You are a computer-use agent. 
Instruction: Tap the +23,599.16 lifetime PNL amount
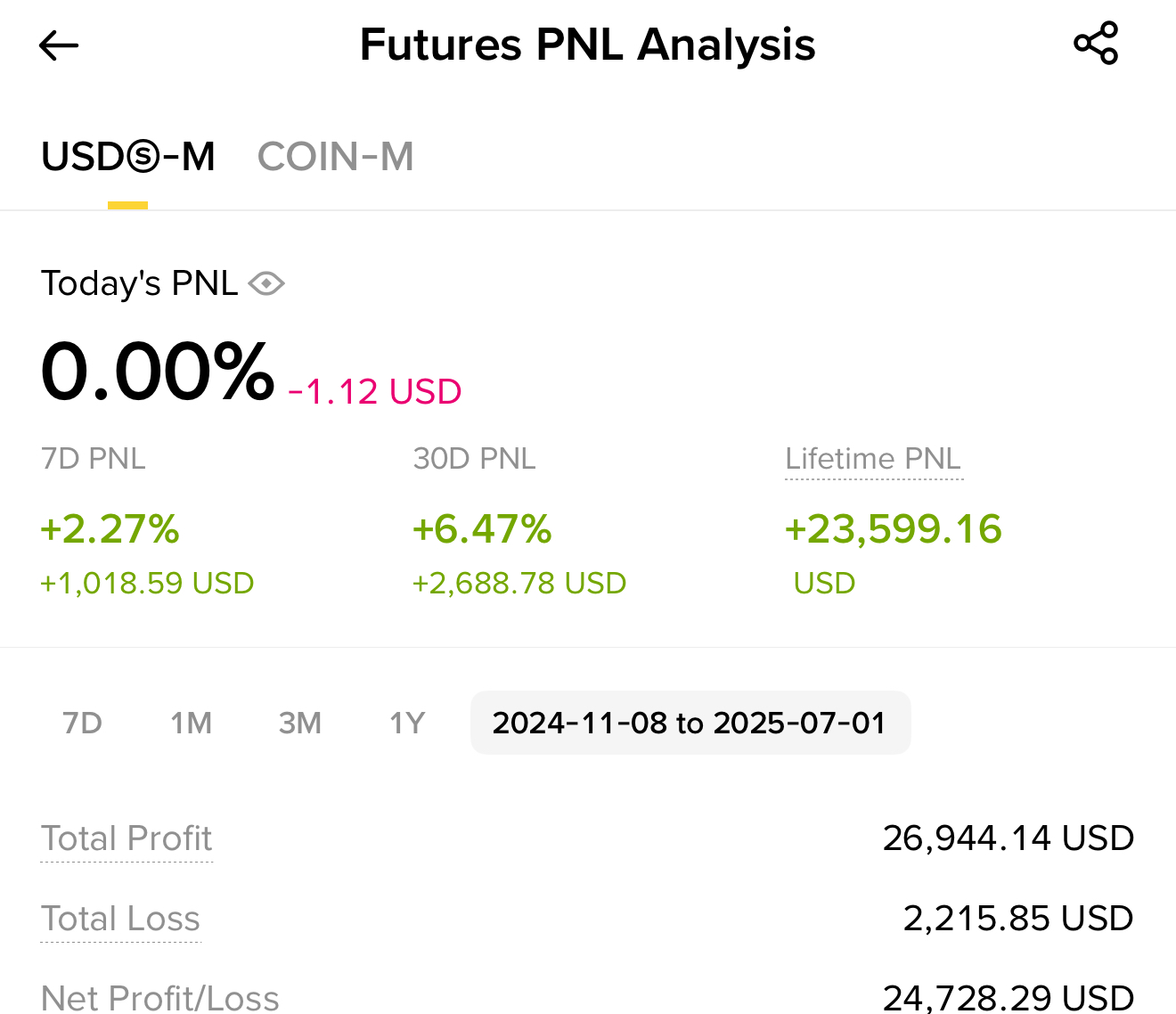click(x=893, y=529)
